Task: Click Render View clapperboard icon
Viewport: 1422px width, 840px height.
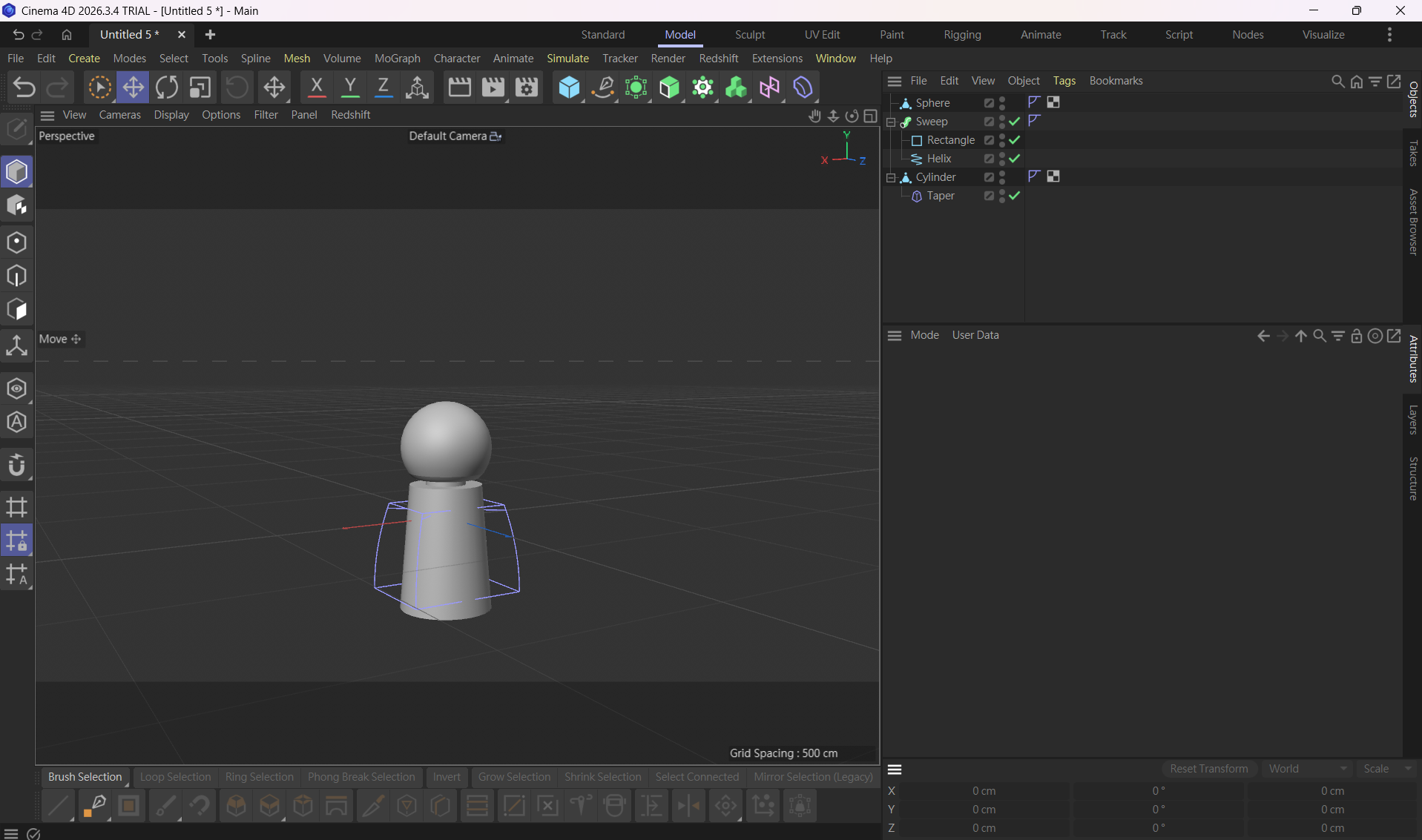Action: 460,87
